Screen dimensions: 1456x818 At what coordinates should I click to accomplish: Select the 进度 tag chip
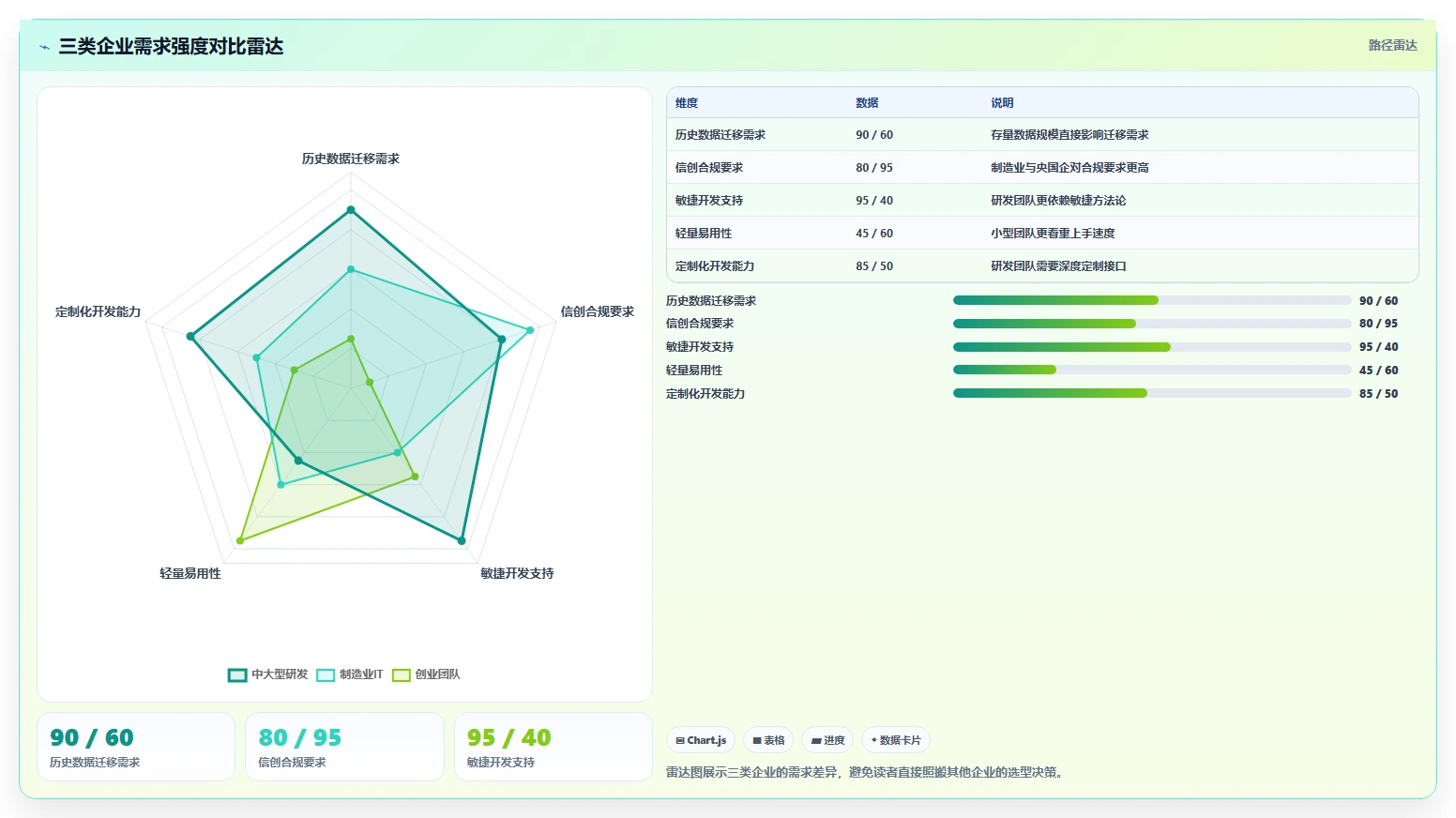tap(827, 740)
